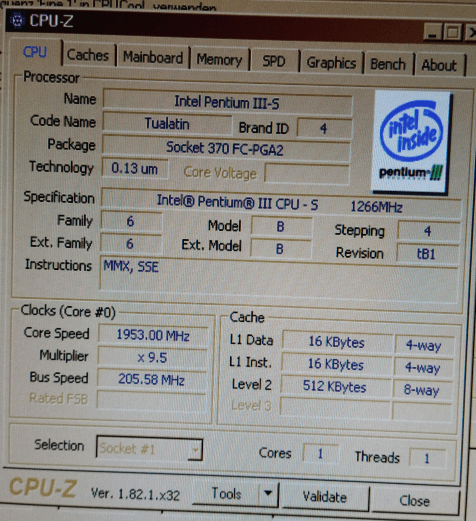Select the SPD tab

point(274,62)
